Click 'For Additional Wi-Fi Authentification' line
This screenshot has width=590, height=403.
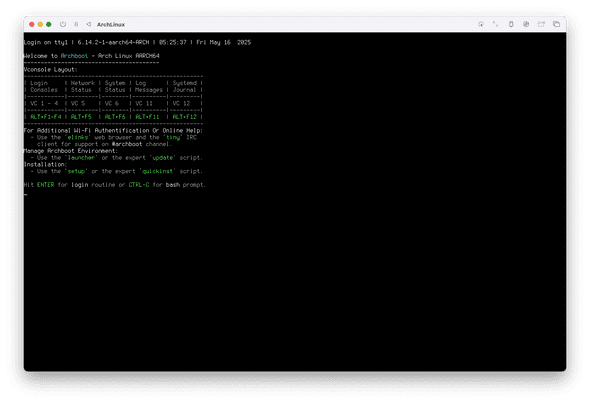113,131
